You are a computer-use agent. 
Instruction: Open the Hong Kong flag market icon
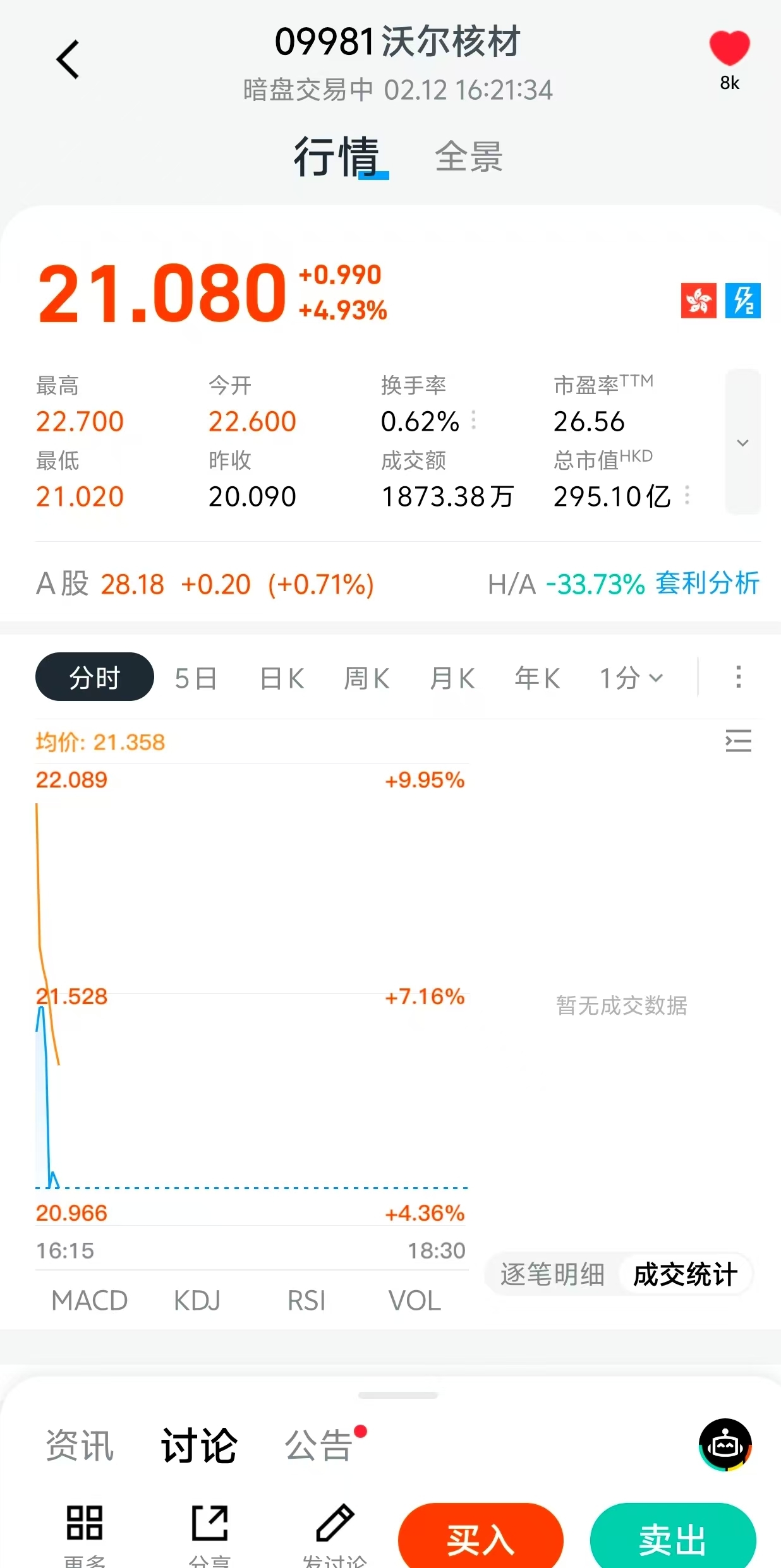click(x=698, y=301)
